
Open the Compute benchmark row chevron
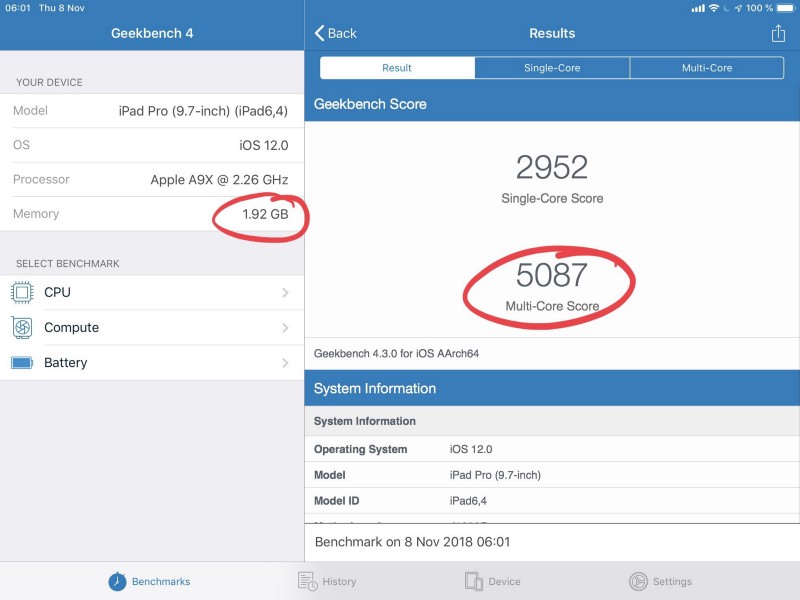point(285,328)
